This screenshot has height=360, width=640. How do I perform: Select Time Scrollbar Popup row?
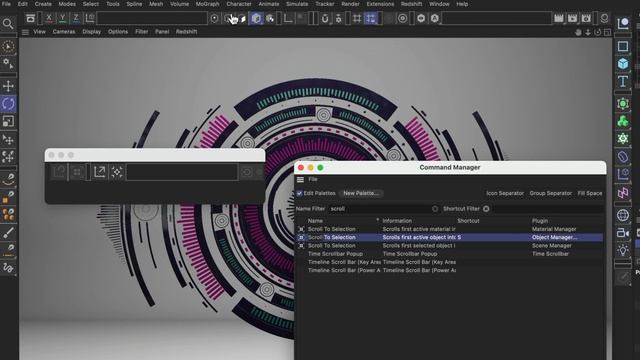[449, 254]
